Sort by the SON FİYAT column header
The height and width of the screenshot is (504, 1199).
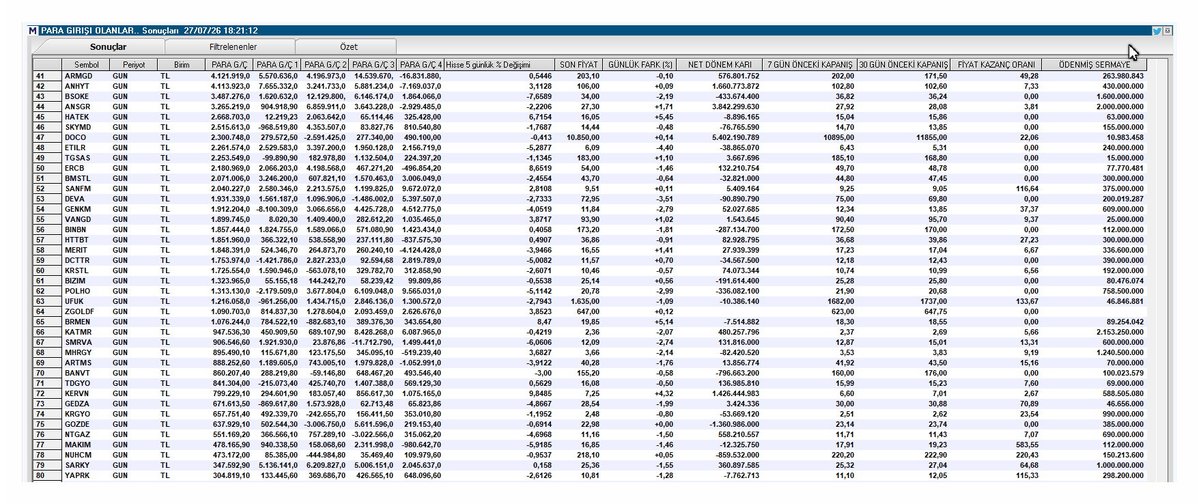click(x=577, y=65)
